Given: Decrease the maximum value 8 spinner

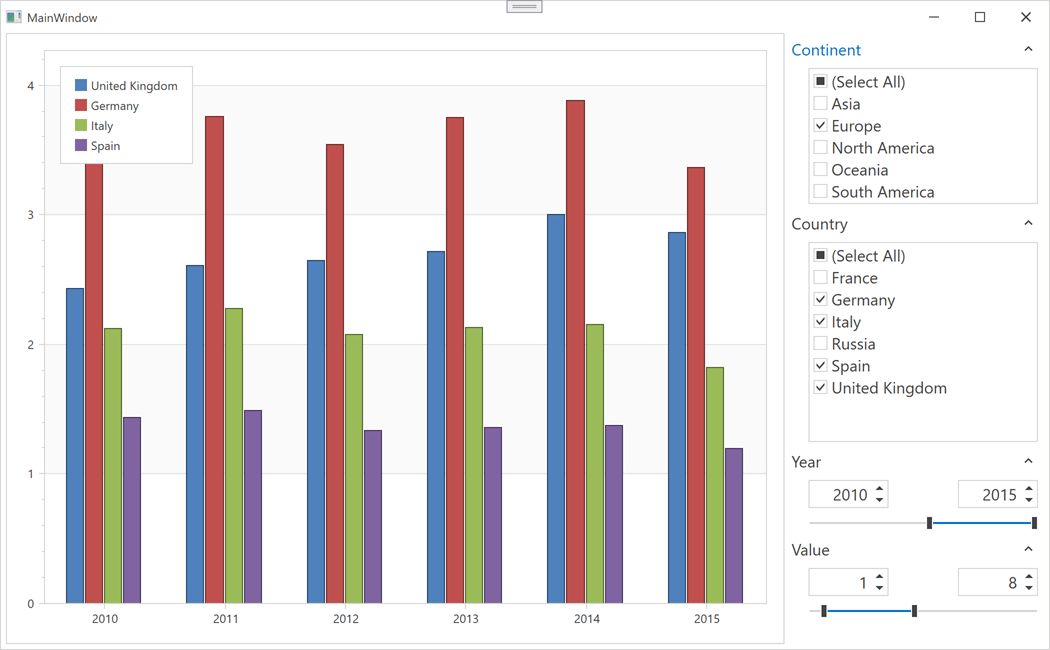Looking at the screenshot, I should pyautogui.click(x=1029, y=588).
